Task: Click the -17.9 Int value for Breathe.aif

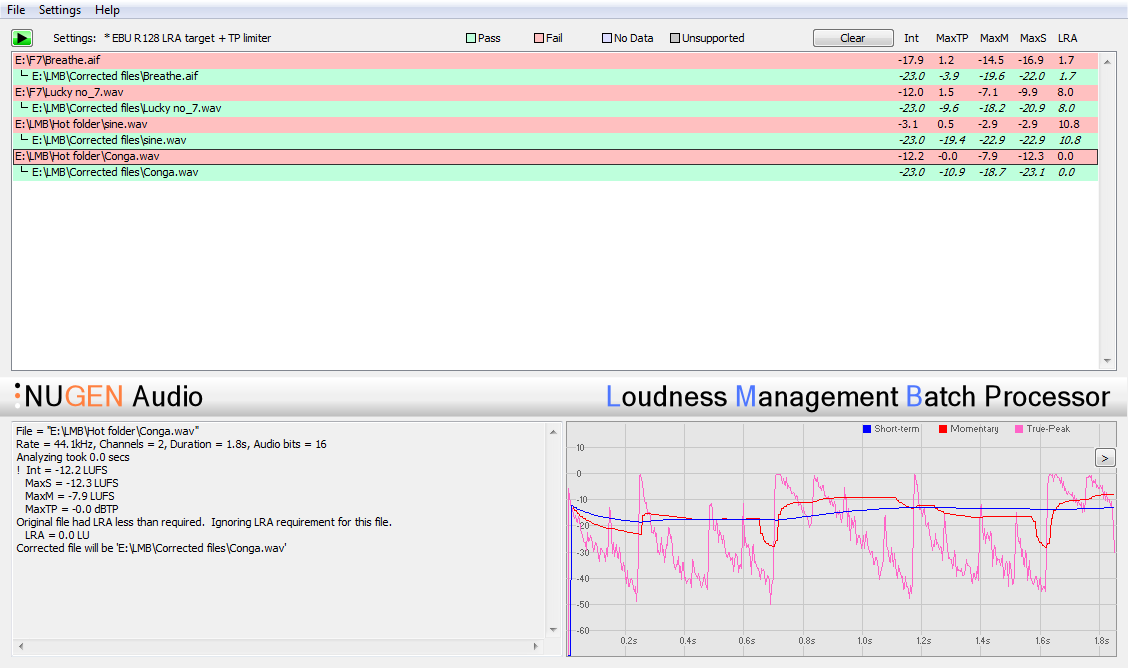Action: (x=911, y=60)
